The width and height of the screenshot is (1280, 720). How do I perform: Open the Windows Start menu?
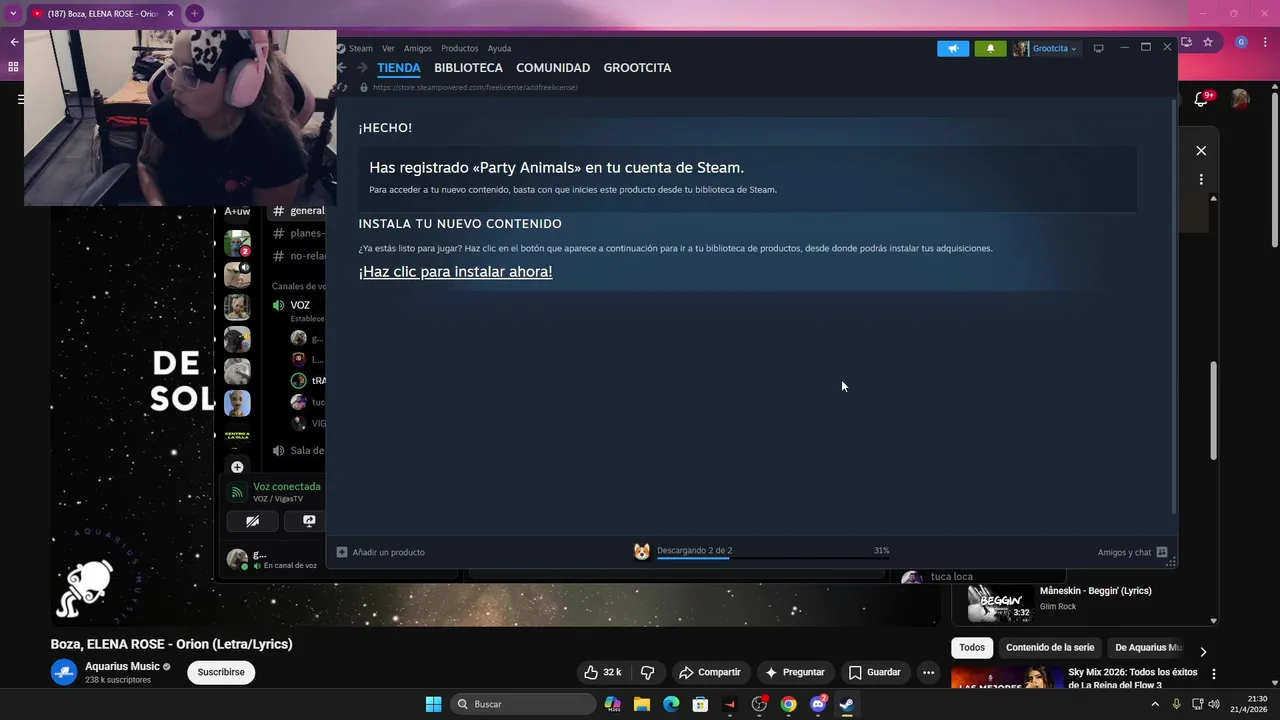433,704
